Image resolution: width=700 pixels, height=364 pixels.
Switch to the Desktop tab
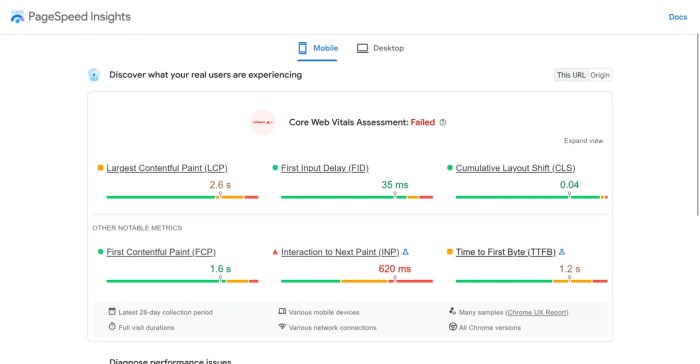[x=380, y=48]
